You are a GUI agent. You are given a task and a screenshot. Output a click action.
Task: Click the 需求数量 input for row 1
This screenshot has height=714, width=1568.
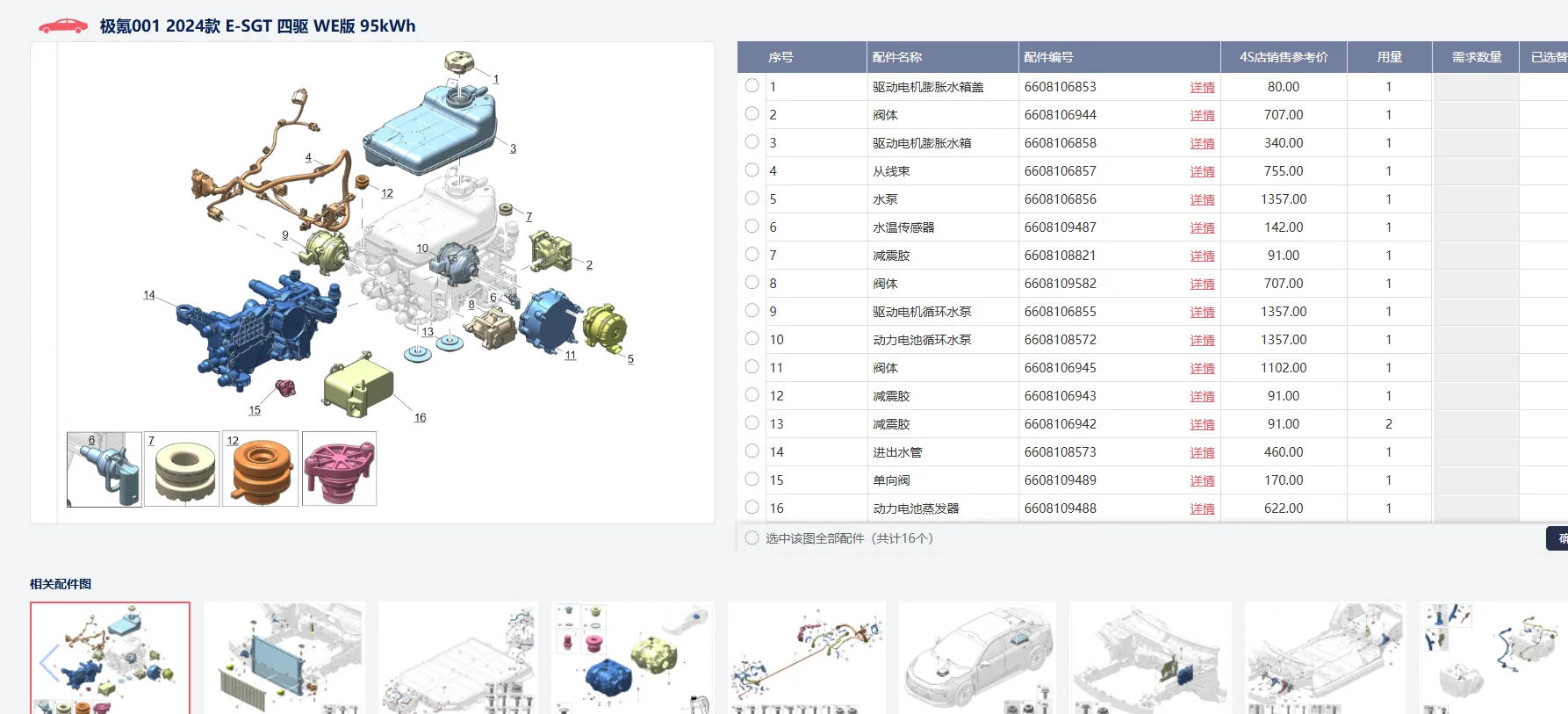[x=1477, y=86]
